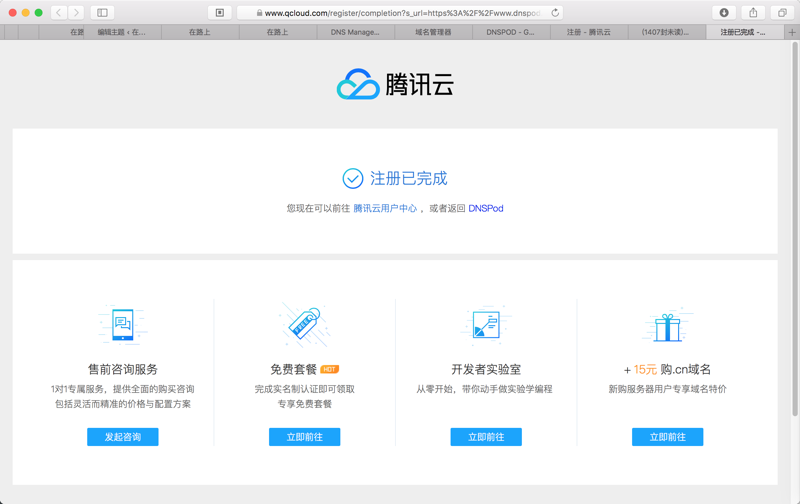The image size is (800, 504).
Task: Click the 售前咨询服务 title
Action: click(x=122, y=369)
